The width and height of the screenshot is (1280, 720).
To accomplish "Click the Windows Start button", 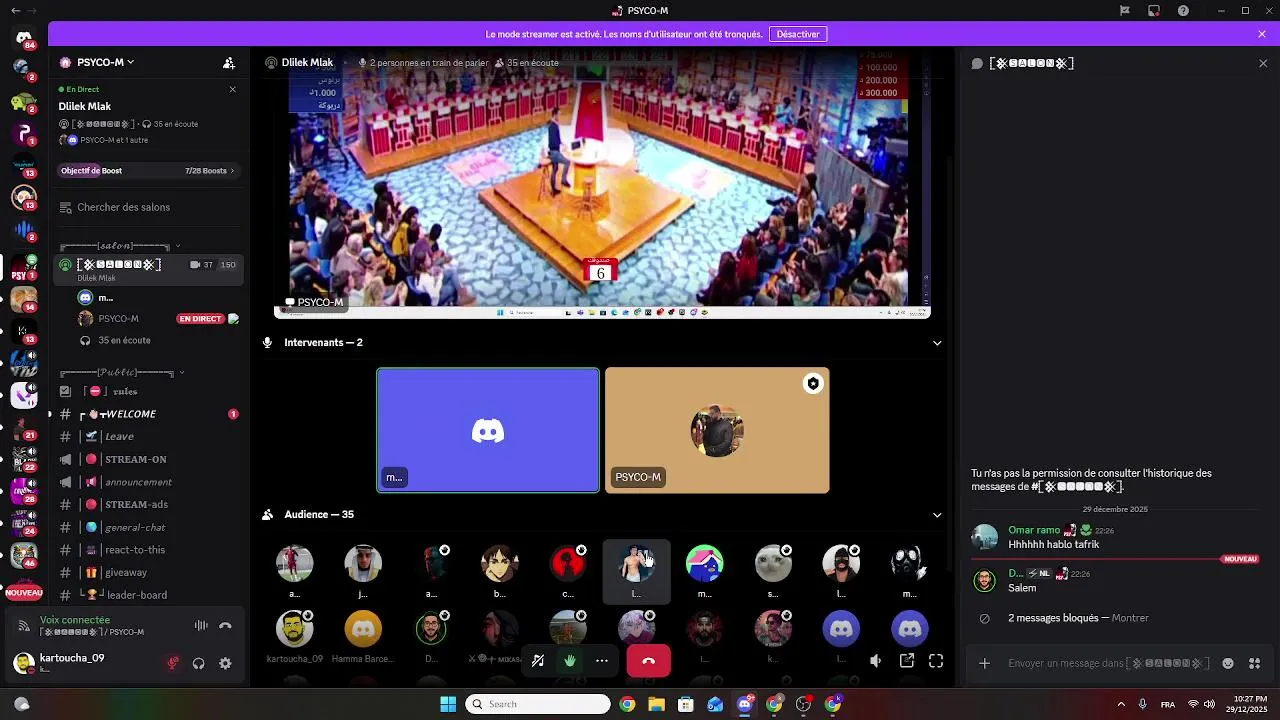I will click(x=448, y=704).
